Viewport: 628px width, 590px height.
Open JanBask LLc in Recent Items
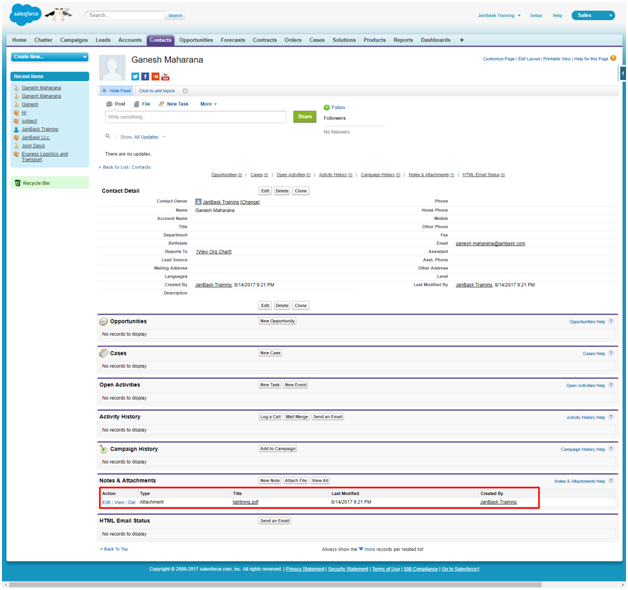36,138
